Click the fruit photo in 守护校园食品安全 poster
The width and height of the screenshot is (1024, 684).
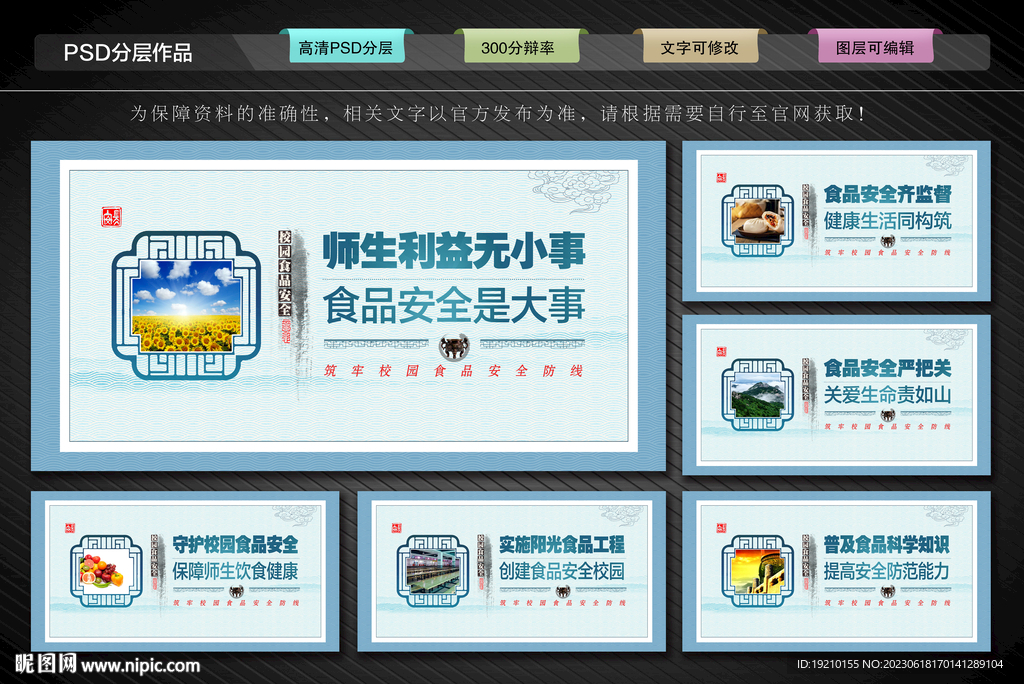pyautogui.click(x=106, y=572)
